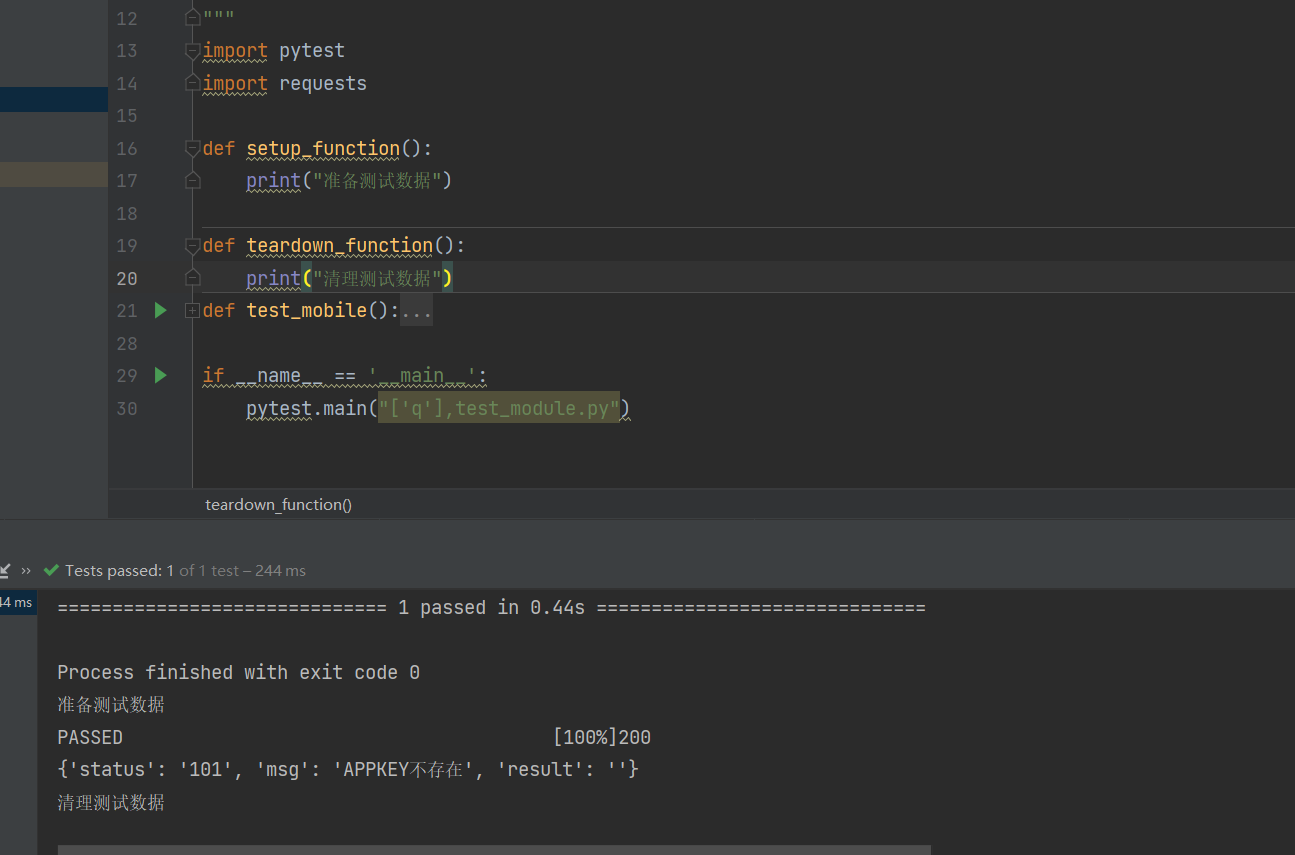Click the word 'pytest' on the import line
Screen dimensions: 1295x855
[311, 51]
